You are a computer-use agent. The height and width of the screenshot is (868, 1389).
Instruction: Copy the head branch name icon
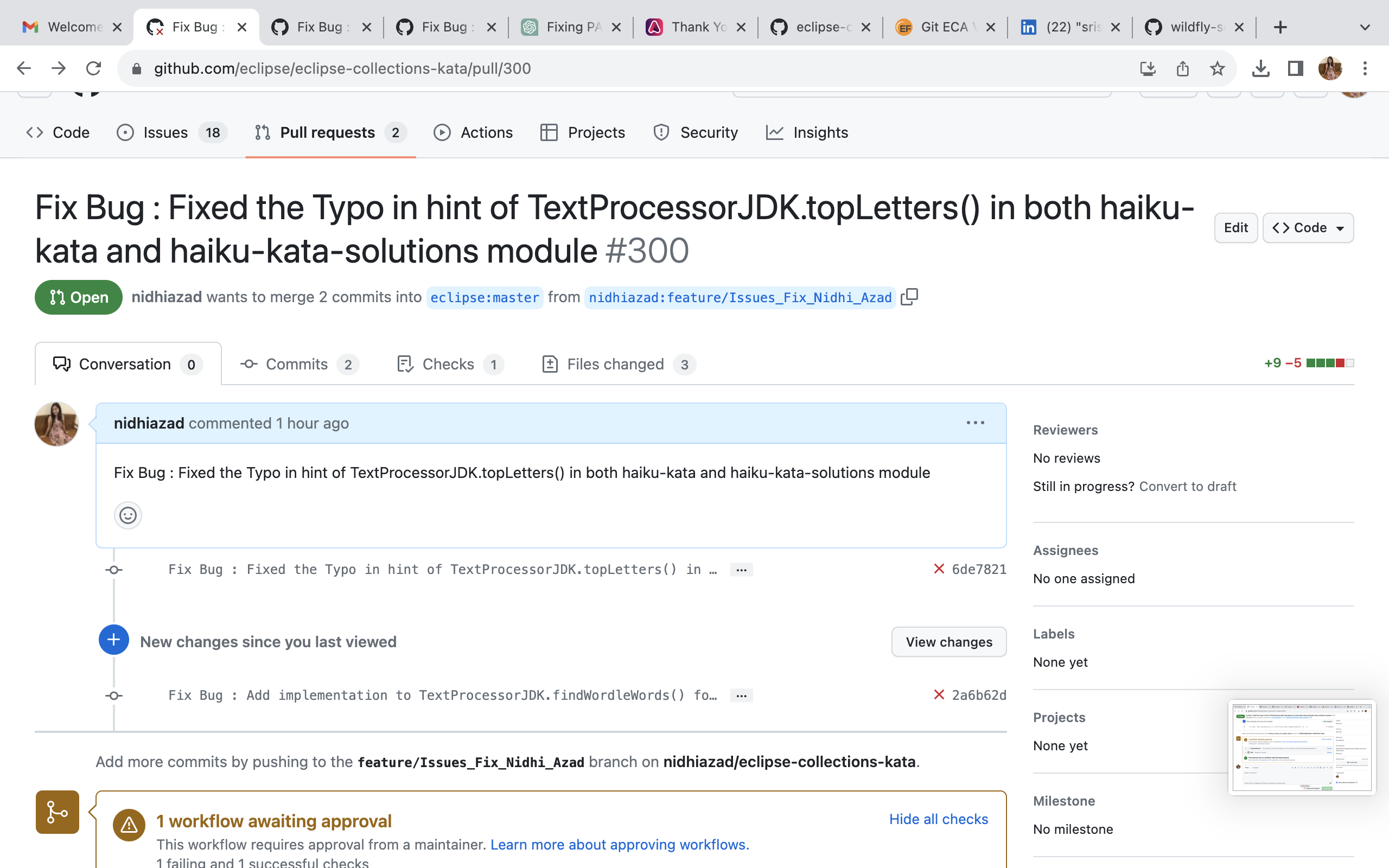[x=909, y=297]
